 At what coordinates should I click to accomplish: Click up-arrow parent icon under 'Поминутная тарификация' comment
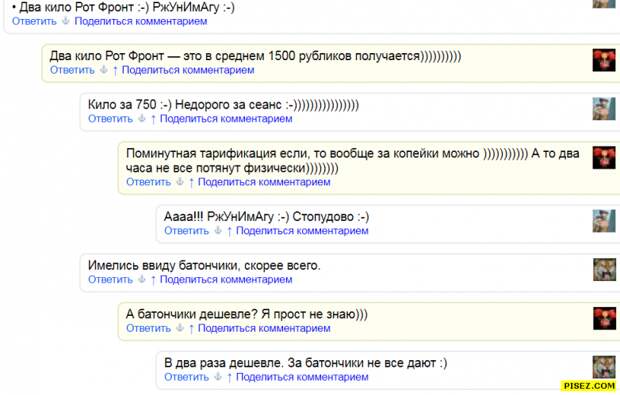(x=191, y=182)
